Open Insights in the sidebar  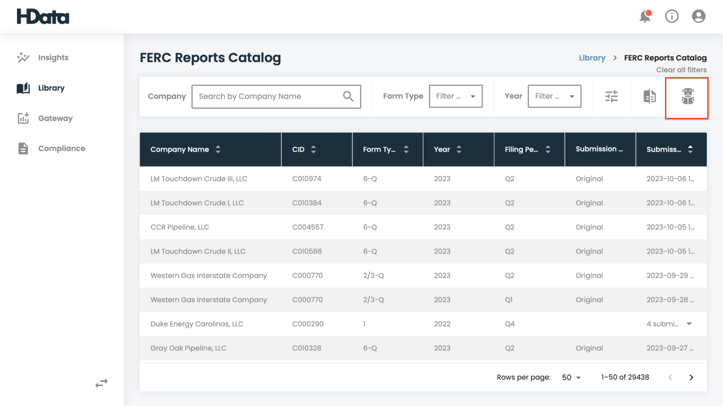click(x=53, y=58)
